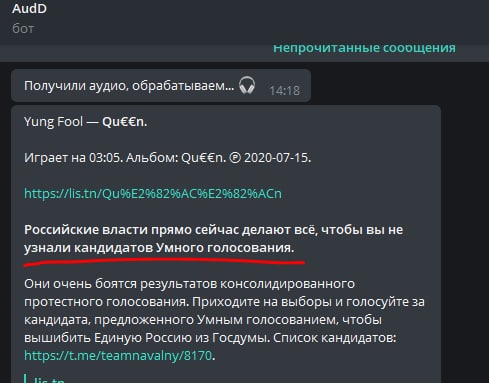Open the lis.tn link preview title

click(49, 380)
